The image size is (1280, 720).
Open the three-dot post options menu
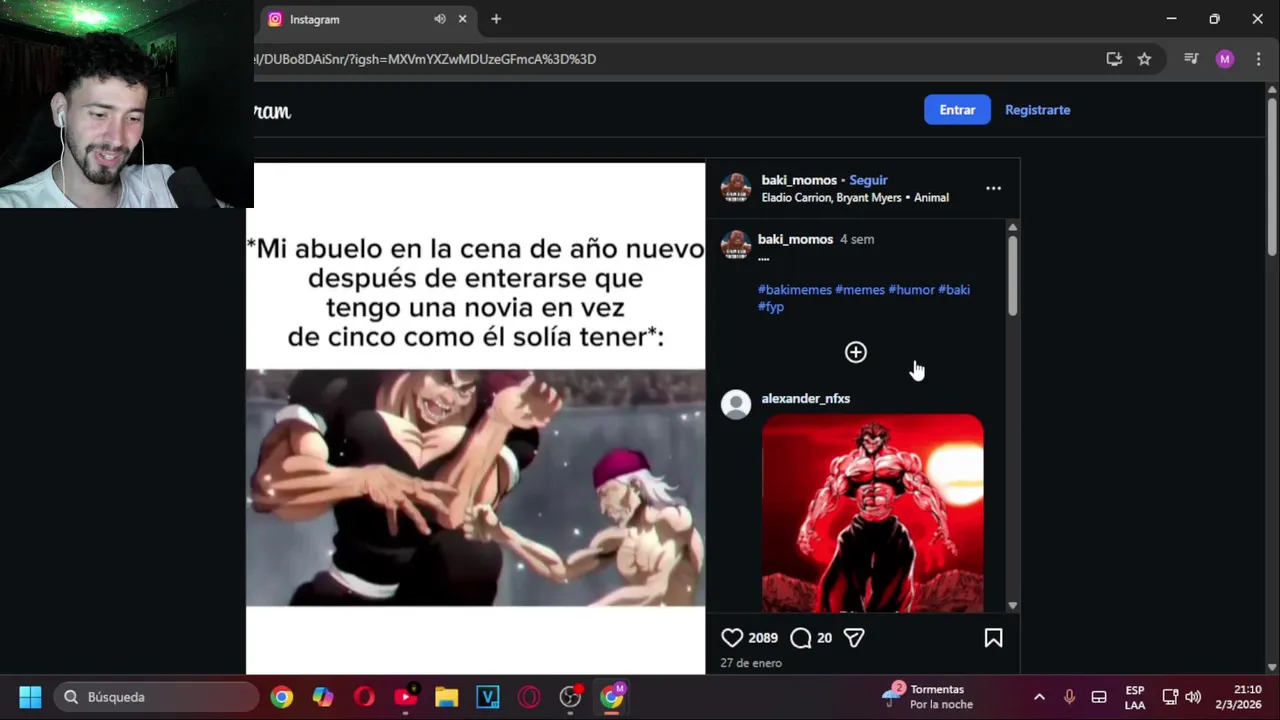coord(993,188)
